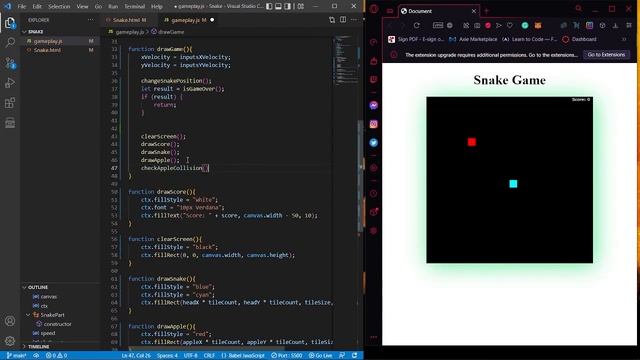This screenshot has width=640, height=360.
Task: Open Sign PDF bookmark
Action: tap(416, 39)
